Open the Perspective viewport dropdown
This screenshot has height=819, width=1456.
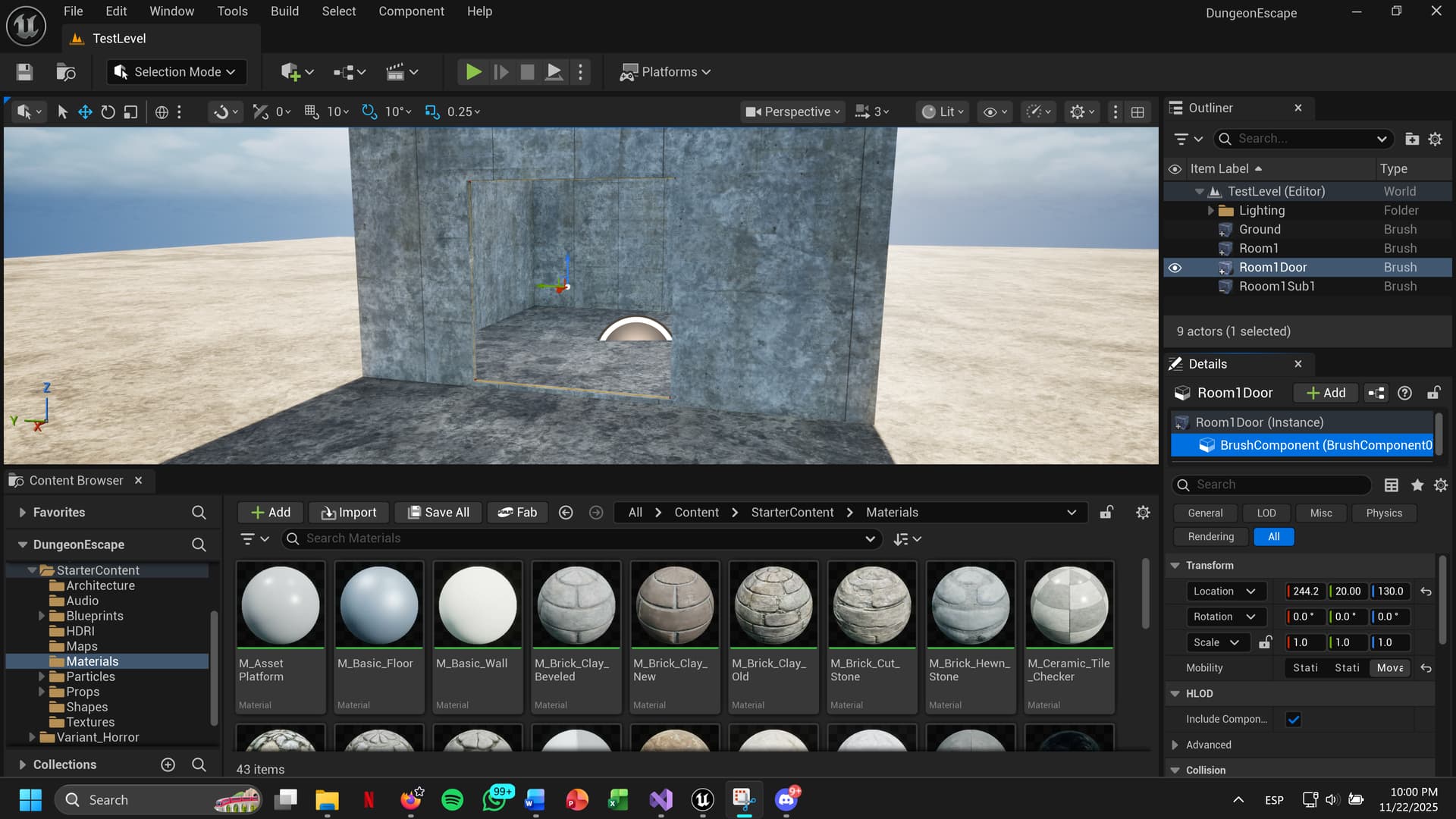click(793, 112)
